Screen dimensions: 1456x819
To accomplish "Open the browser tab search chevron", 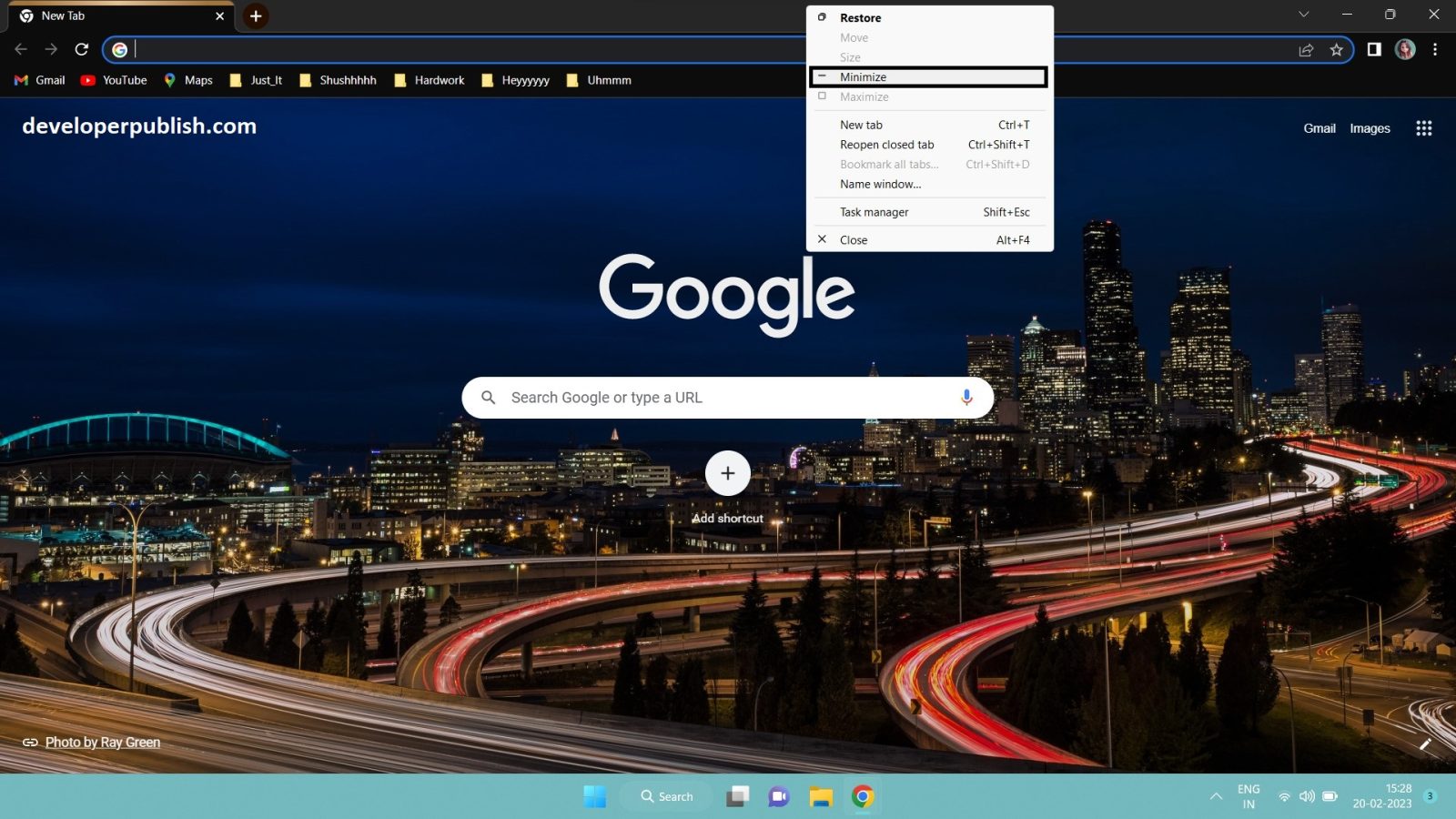I will click(1305, 15).
